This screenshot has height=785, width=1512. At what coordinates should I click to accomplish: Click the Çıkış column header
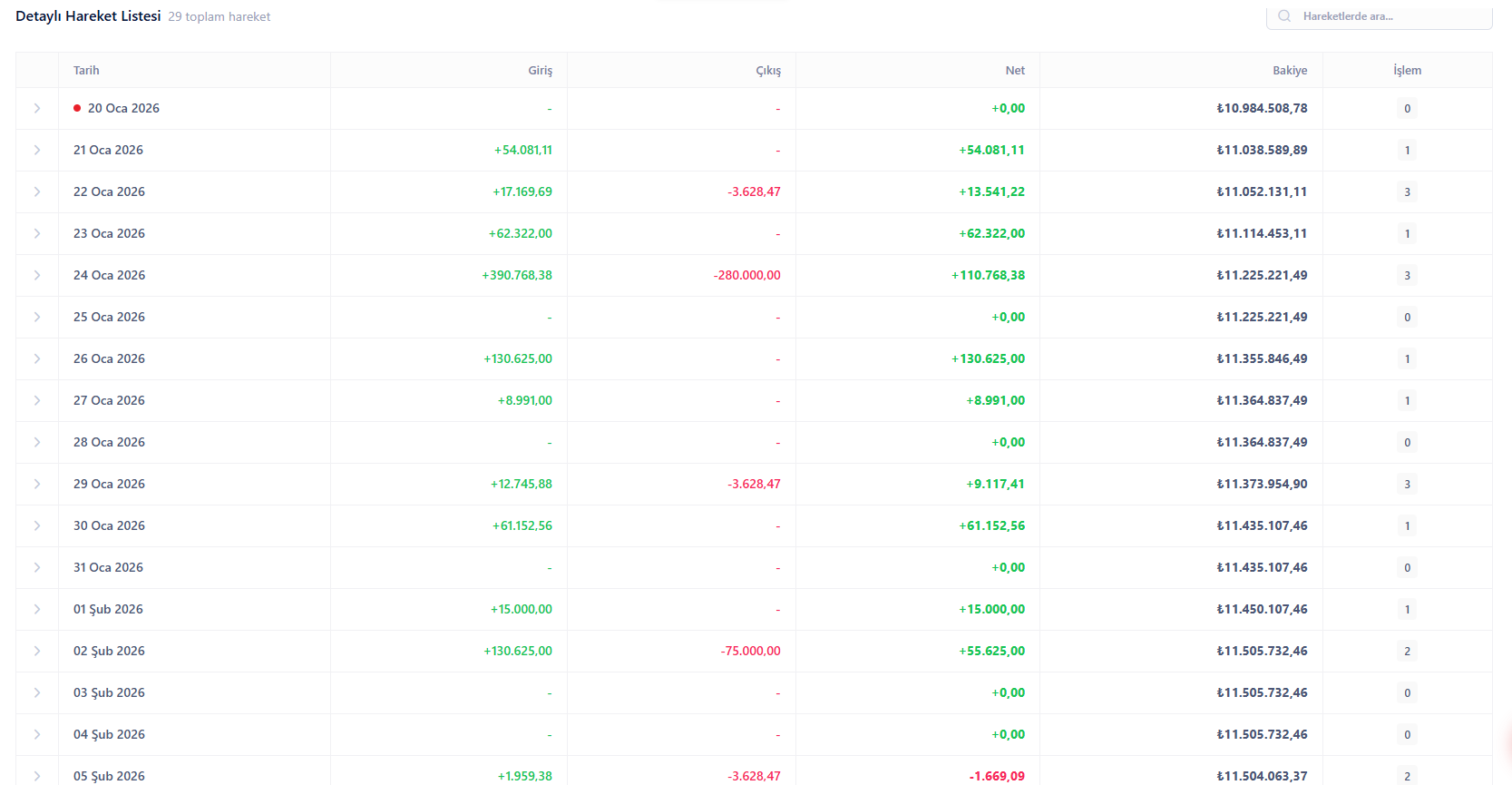point(768,71)
